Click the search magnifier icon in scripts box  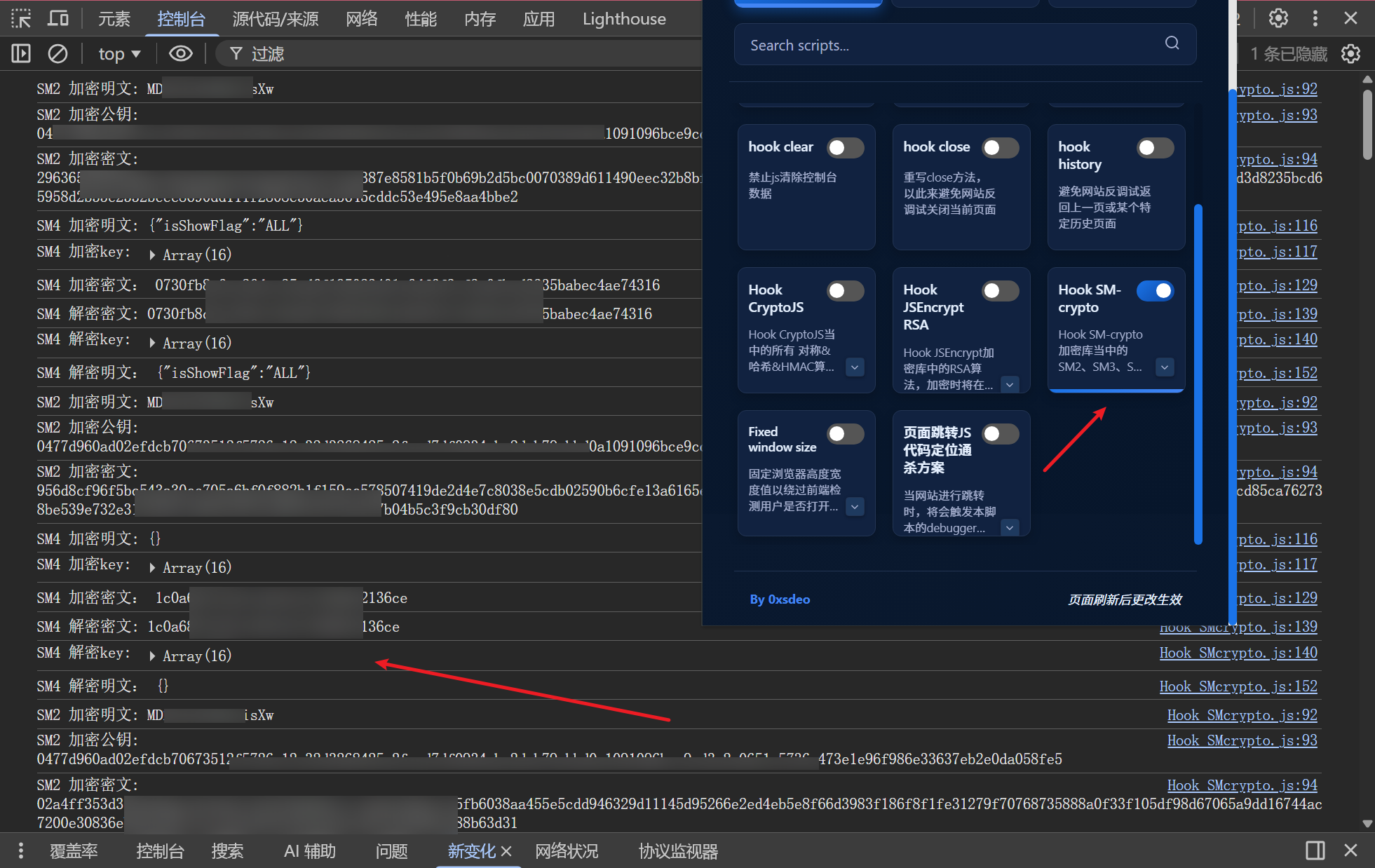point(1172,43)
